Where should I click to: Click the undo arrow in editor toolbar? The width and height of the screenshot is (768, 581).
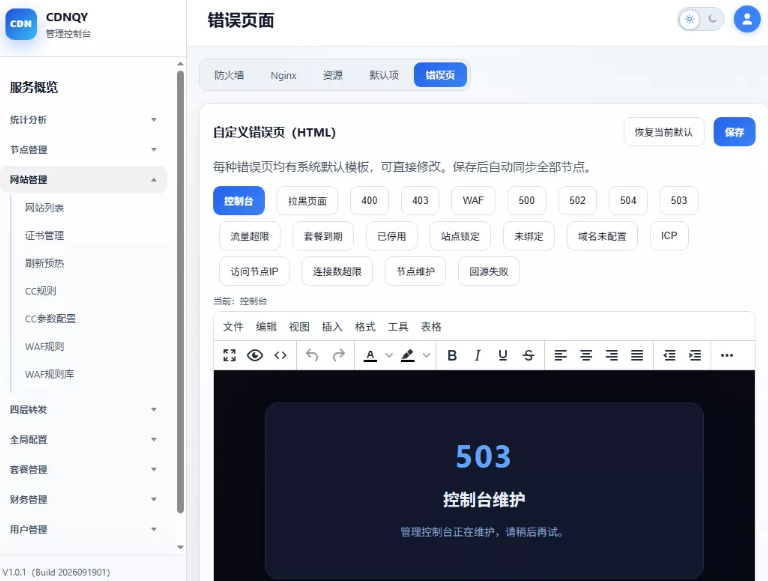pyautogui.click(x=312, y=355)
